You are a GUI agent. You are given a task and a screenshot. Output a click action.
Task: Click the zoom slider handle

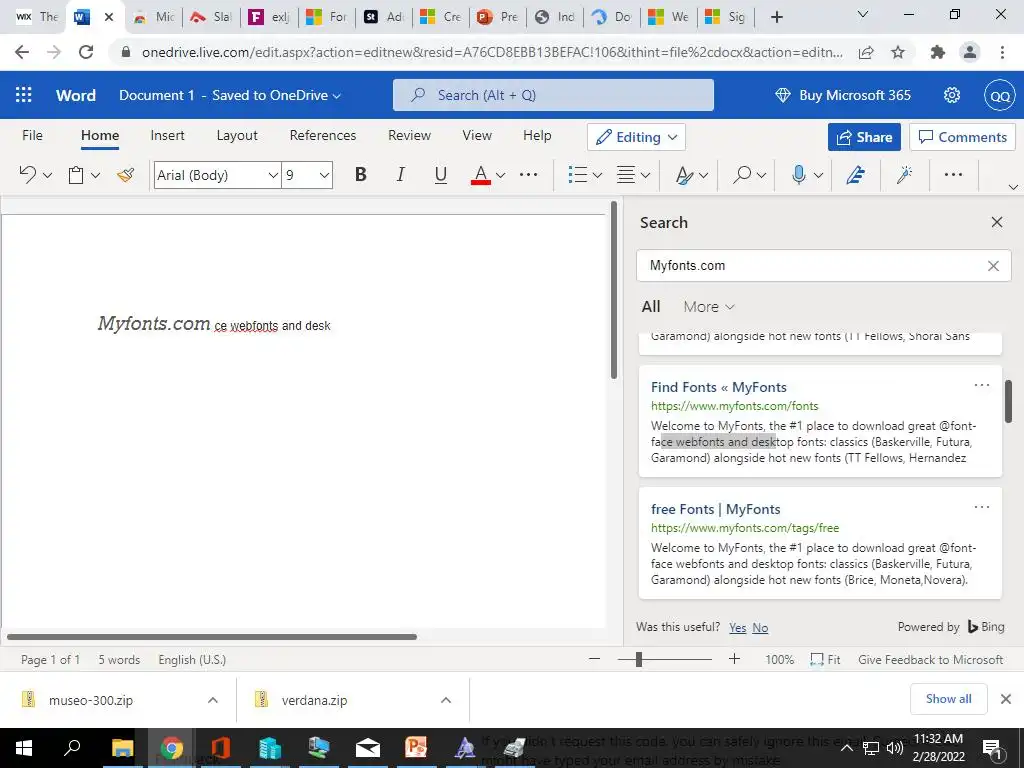point(639,659)
